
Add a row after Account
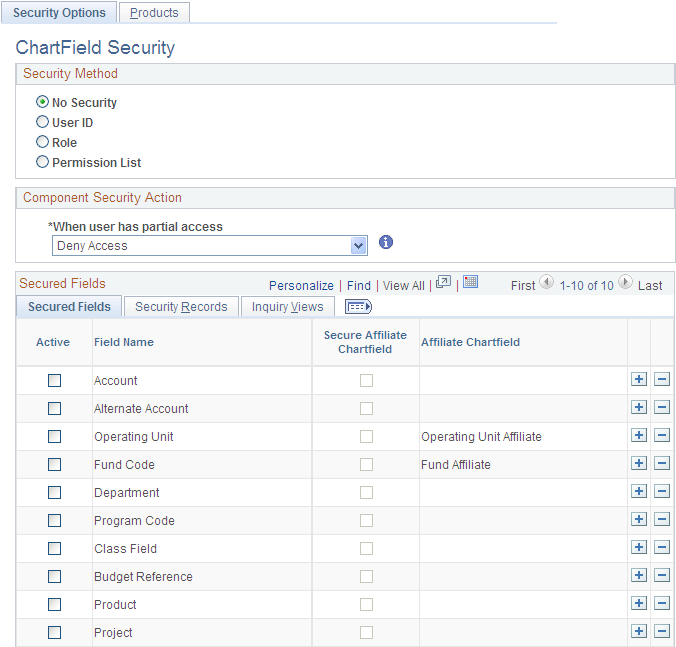pos(638,379)
